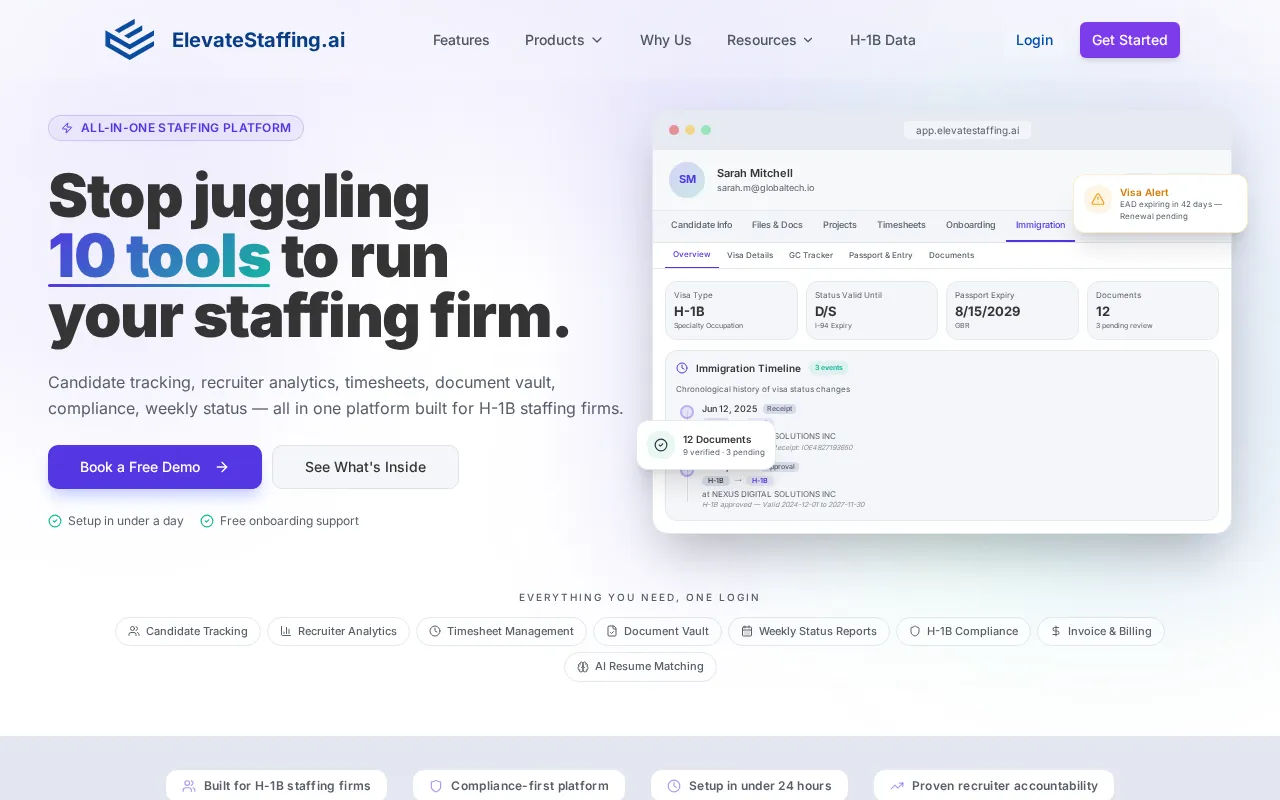Switch to the Projects tab
This screenshot has width=1280, height=800.
point(840,225)
